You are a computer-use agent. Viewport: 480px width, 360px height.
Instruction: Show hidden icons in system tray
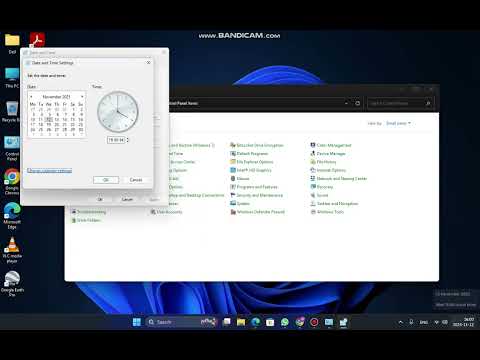401,322
